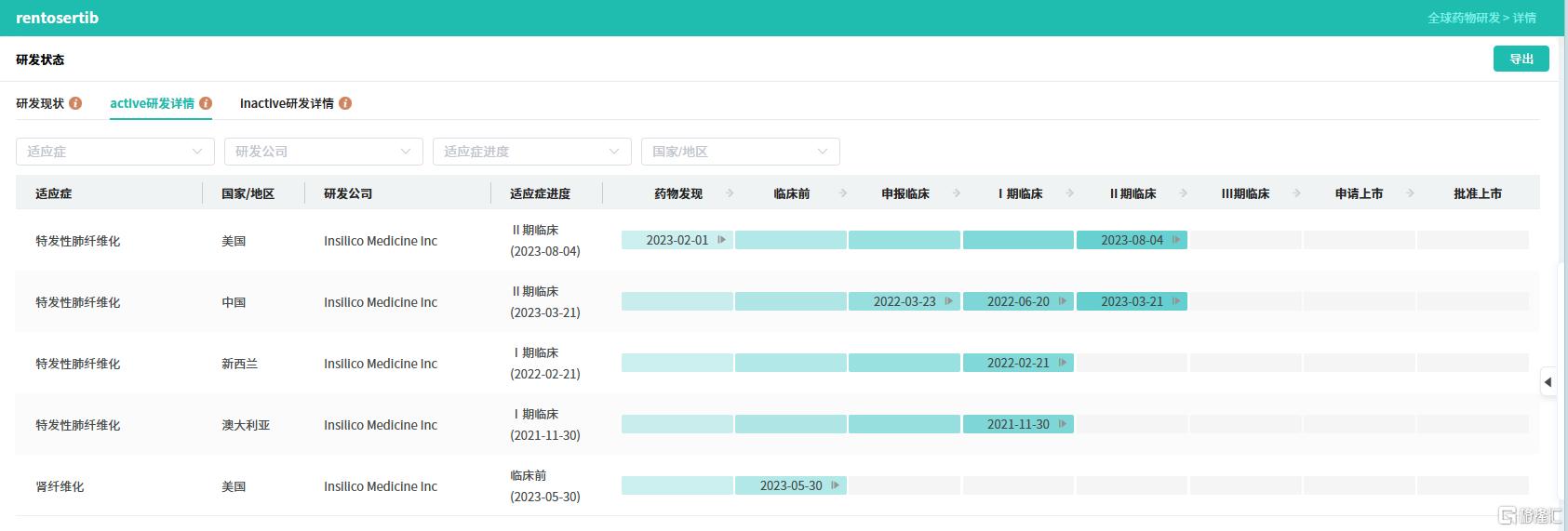Switch to 研发现状 tab

click(x=40, y=103)
